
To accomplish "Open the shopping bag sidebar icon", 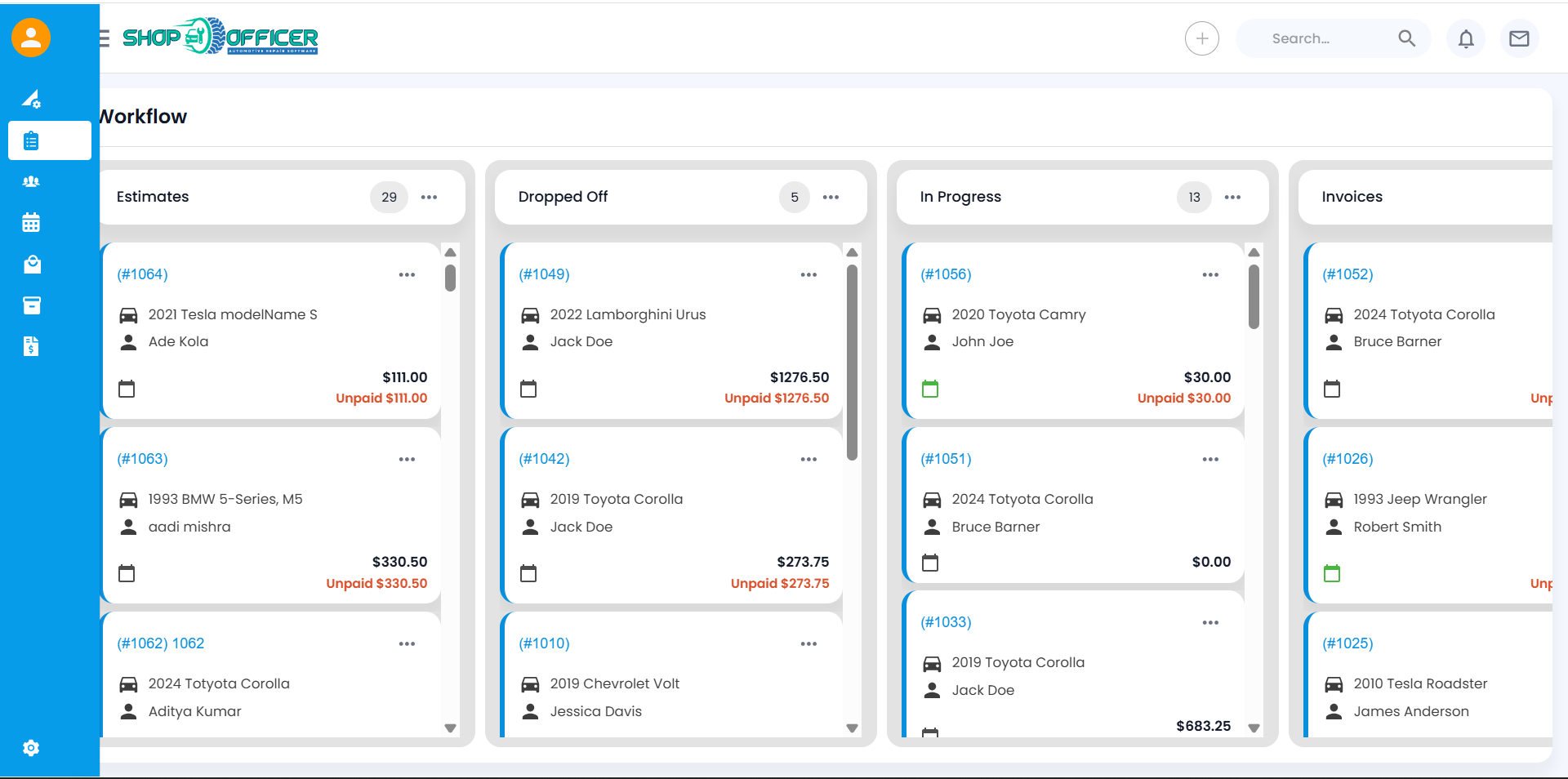I will point(31,264).
